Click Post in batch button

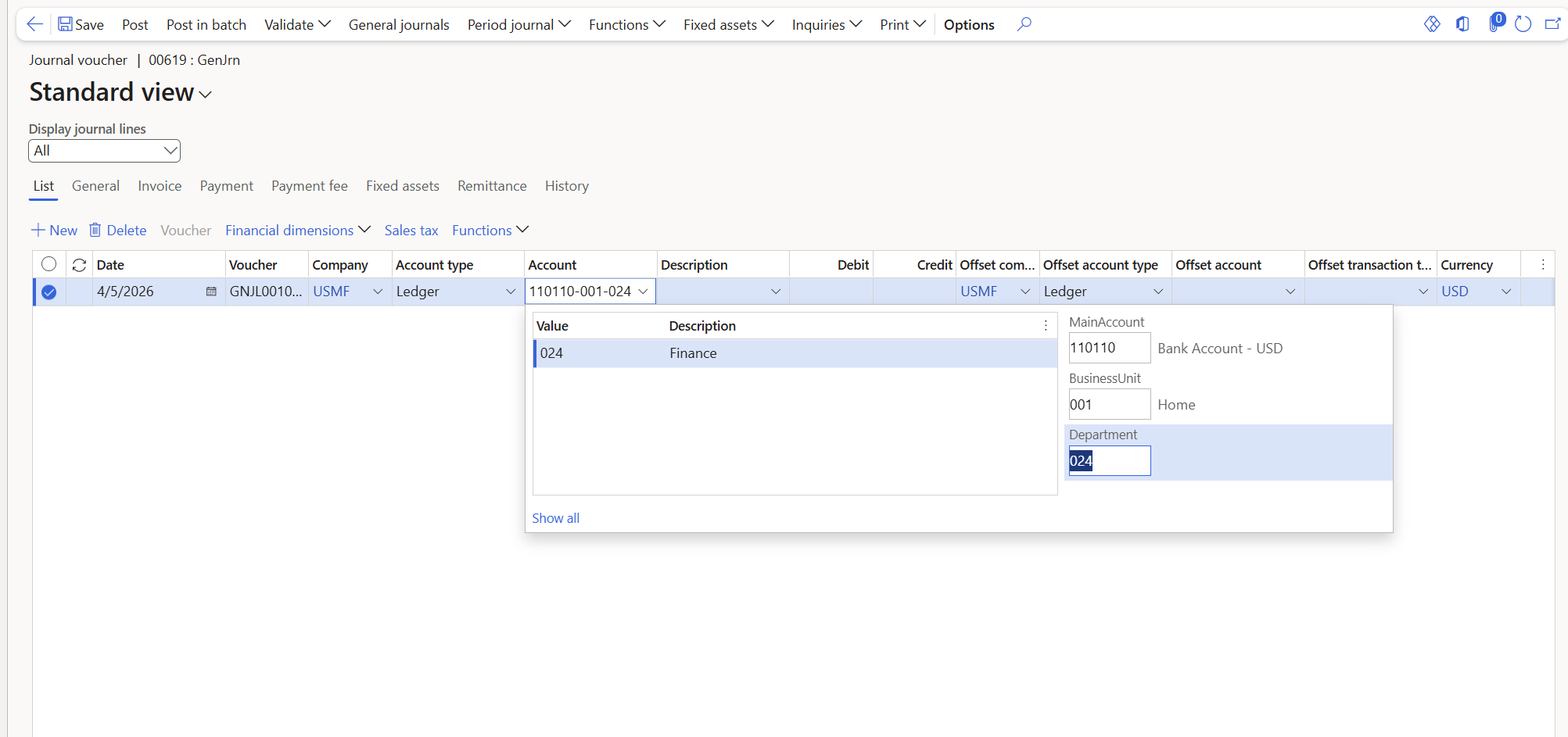(206, 24)
